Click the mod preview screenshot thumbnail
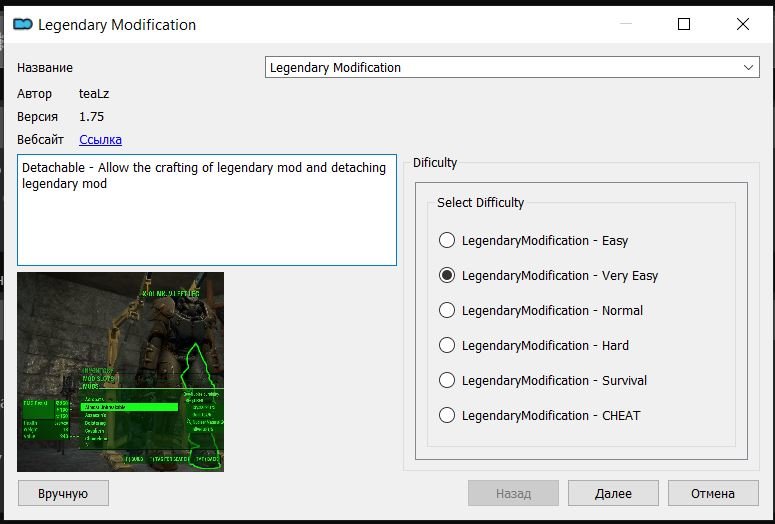Screen dimensions: 775x524 tap(121, 371)
